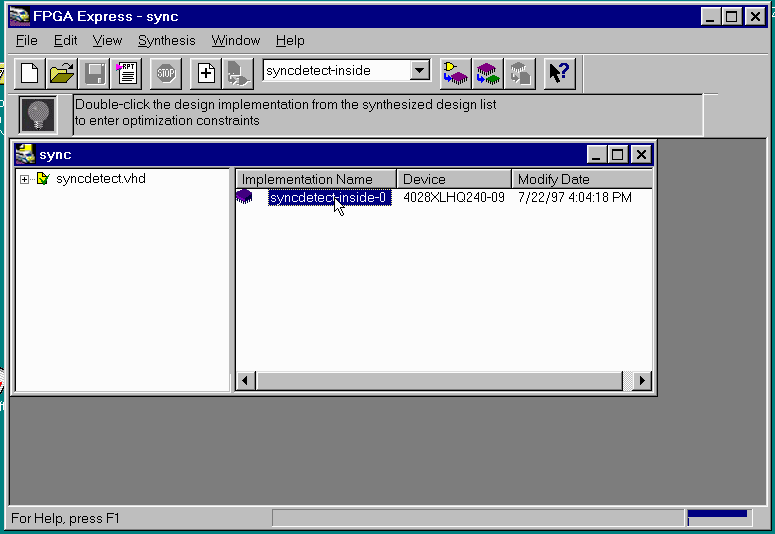Click the add source file plus icon

[x=206, y=73]
